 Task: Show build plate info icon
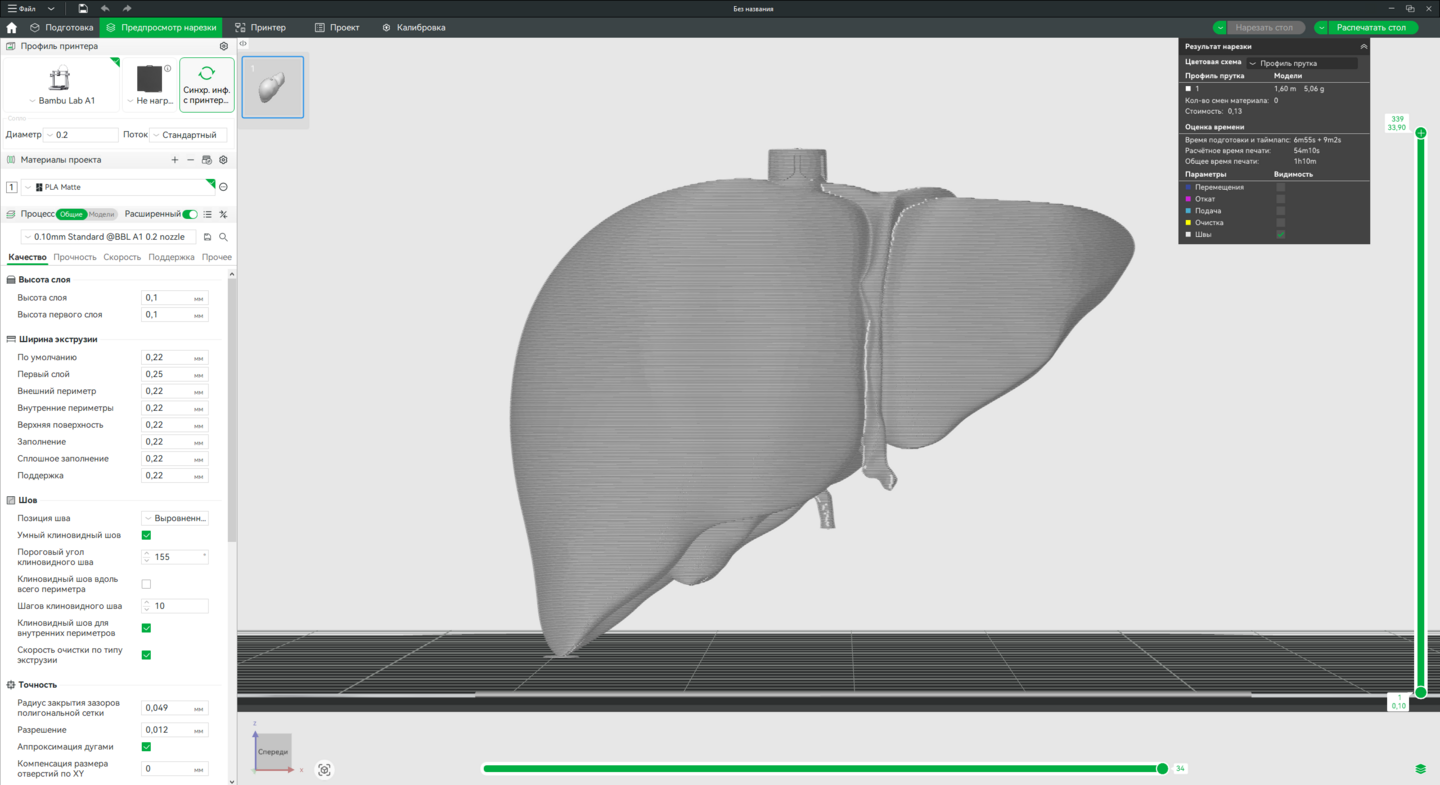point(167,69)
